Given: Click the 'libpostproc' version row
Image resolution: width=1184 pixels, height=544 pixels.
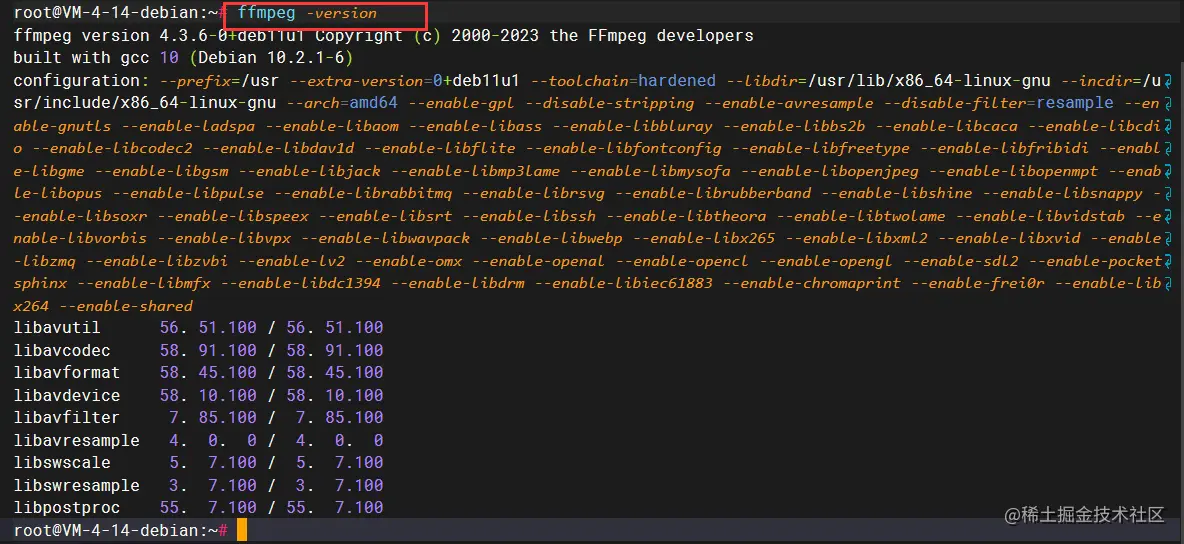Looking at the screenshot, I should pos(199,508).
